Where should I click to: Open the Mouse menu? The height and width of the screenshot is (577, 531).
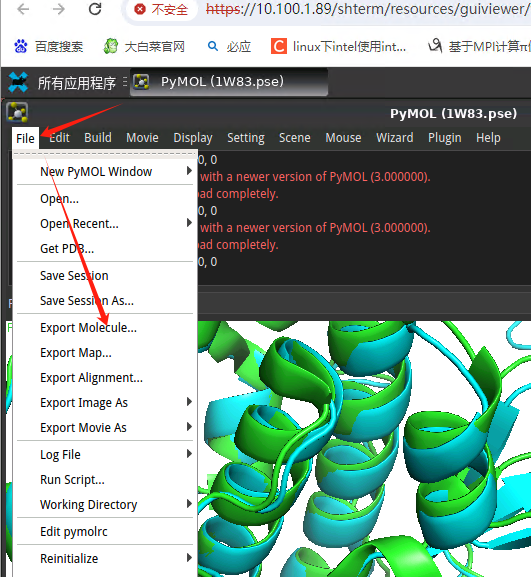(x=343, y=138)
